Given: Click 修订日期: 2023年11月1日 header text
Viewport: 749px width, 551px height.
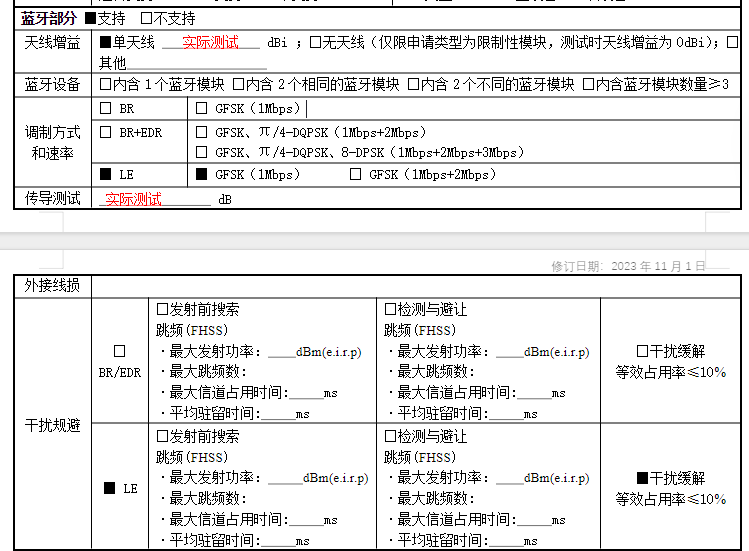Looking at the screenshot, I should pos(628,266).
